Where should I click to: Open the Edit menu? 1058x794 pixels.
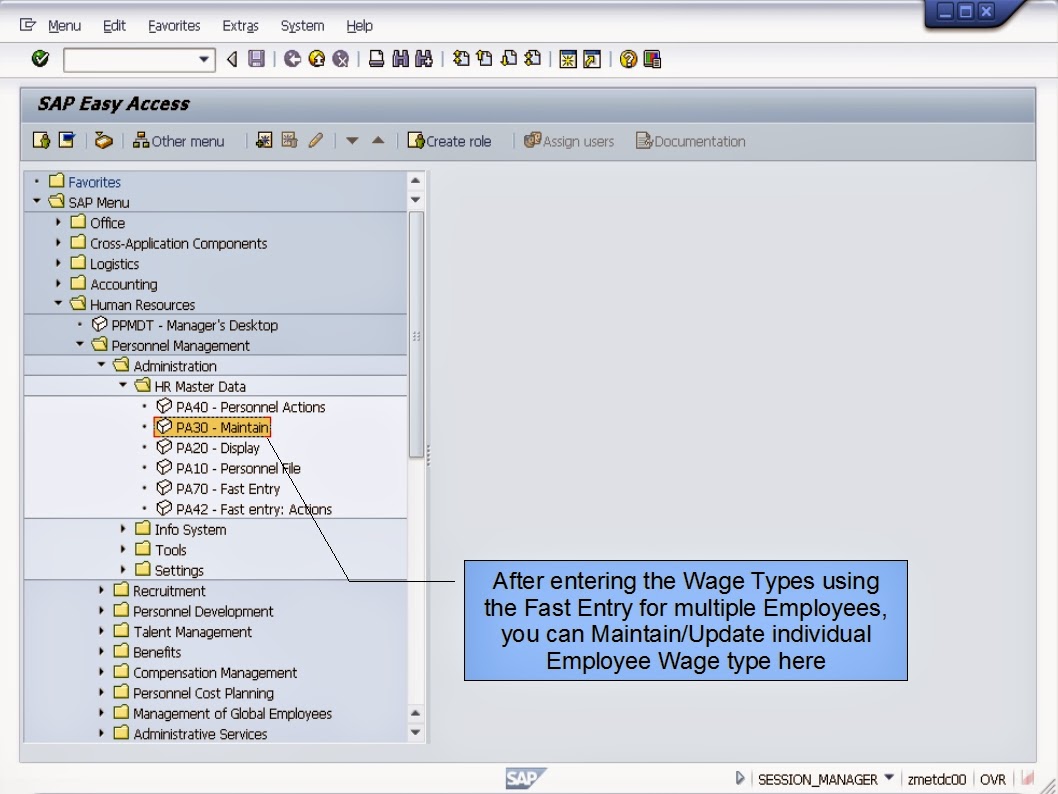[x=114, y=26]
